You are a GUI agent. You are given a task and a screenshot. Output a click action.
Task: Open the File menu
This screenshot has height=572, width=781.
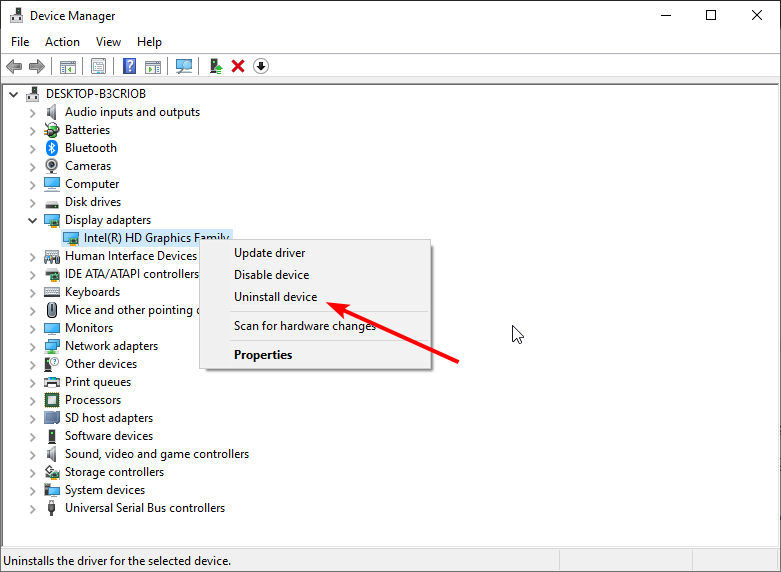point(20,42)
